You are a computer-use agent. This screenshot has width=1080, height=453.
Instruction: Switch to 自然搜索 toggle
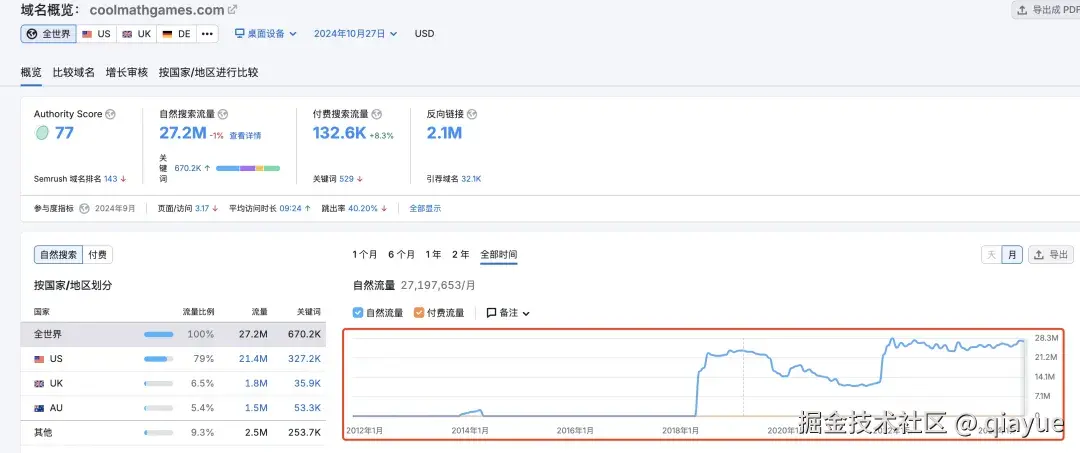[x=59, y=255]
